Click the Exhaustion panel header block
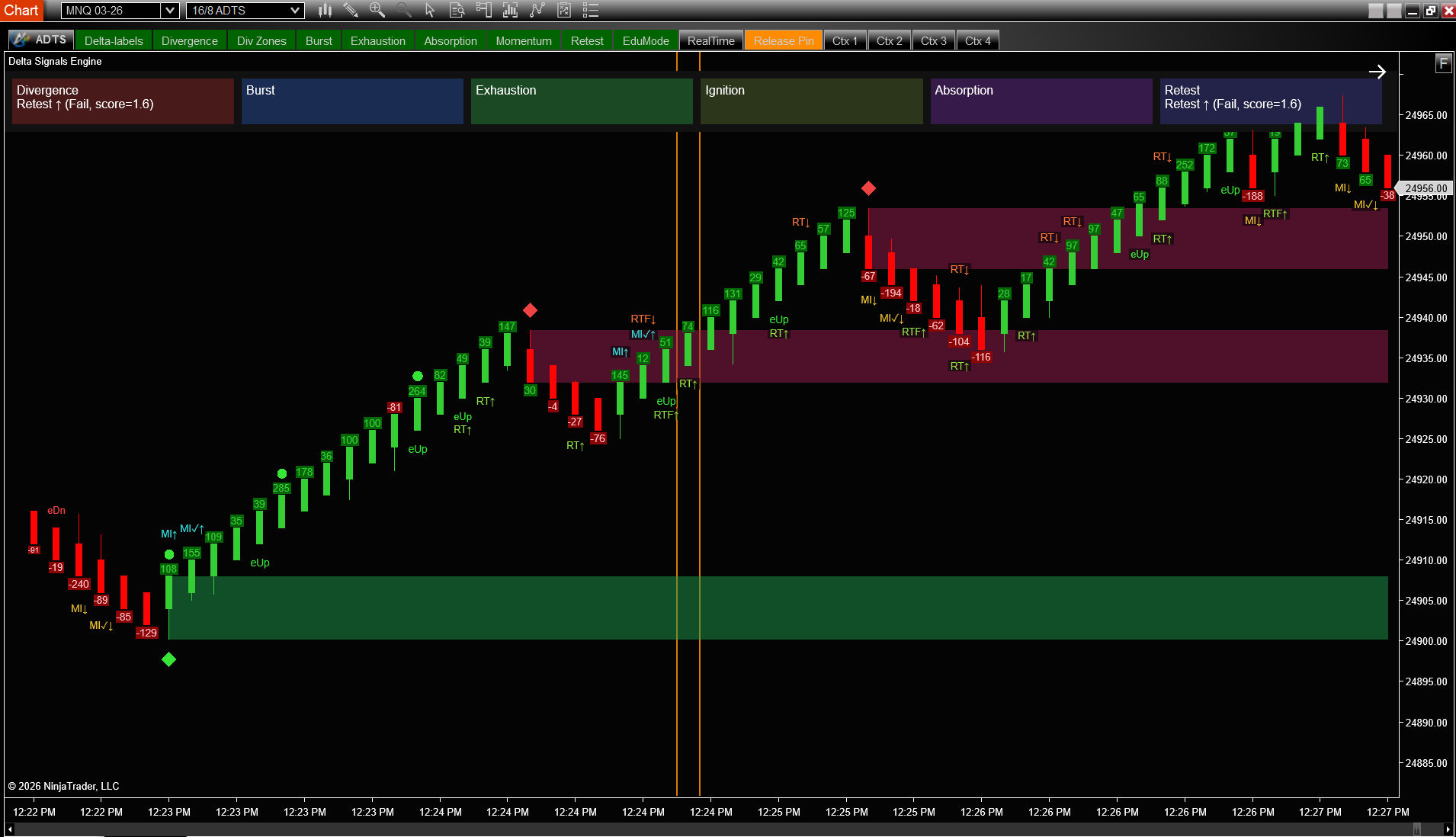The image size is (1456, 837). 581,101
